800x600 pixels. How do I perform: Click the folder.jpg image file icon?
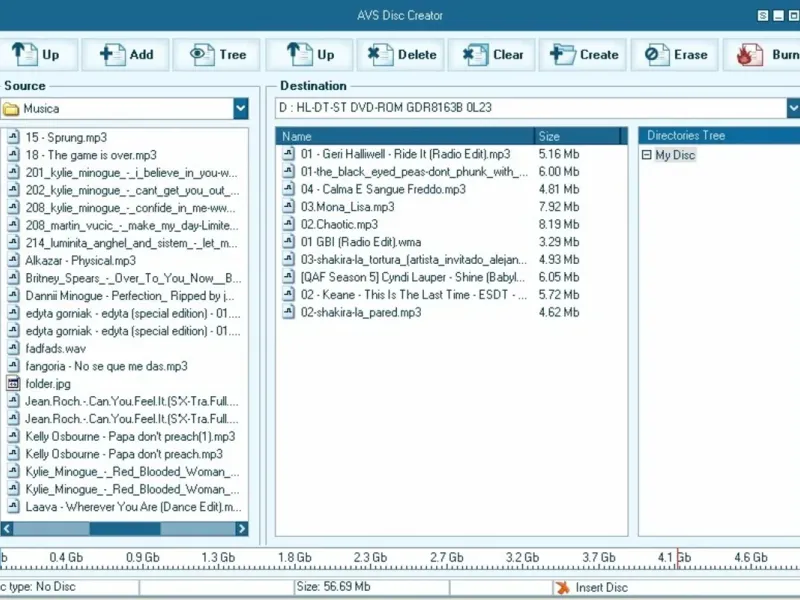[x=14, y=384]
